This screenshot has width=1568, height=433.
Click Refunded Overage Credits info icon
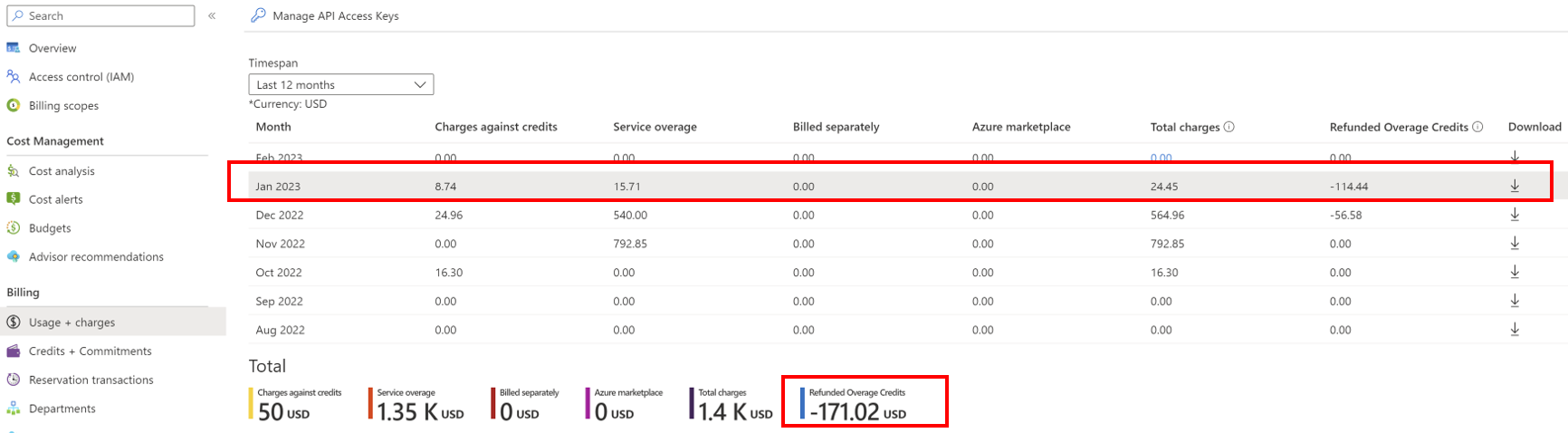point(1477,127)
